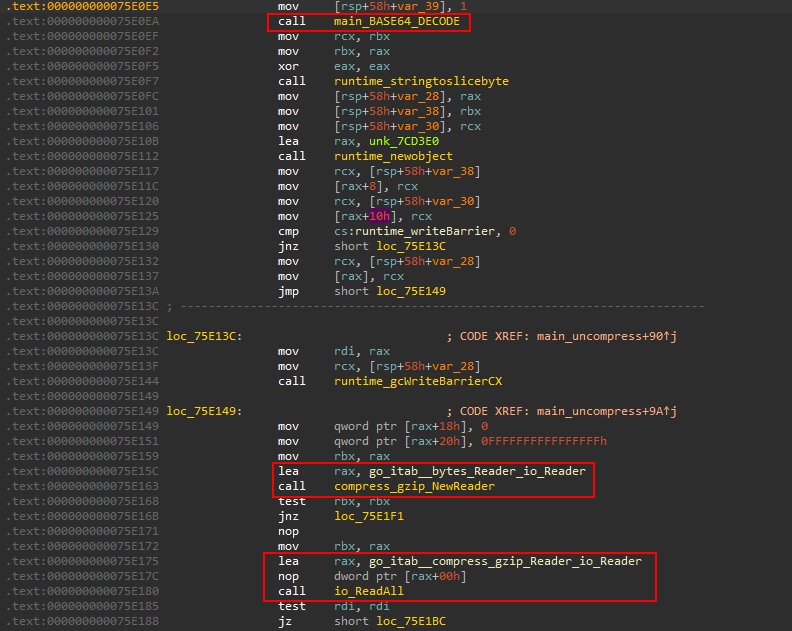Follow xref main_uncompress+9A↑j

click(x=607, y=411)
